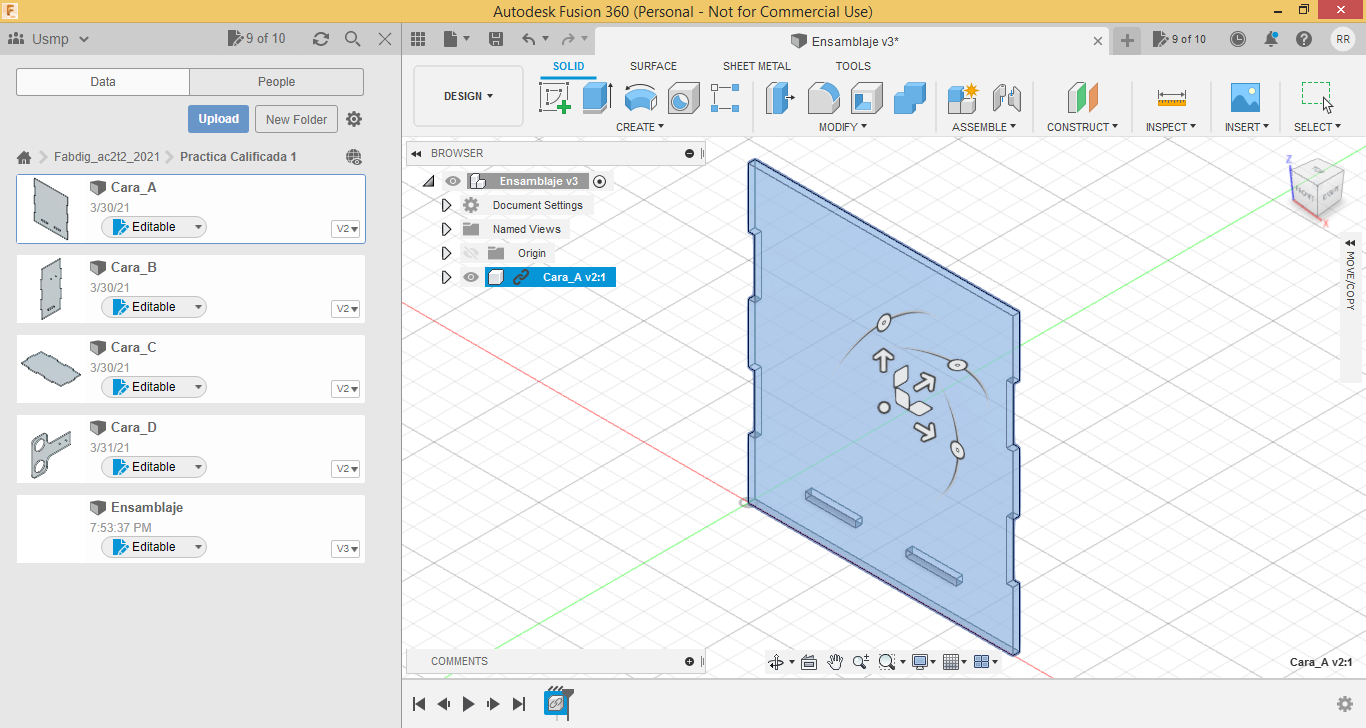Click the Press Pull tool icon
Screen dimensions: 1366x728
click(x=780, y=98)
